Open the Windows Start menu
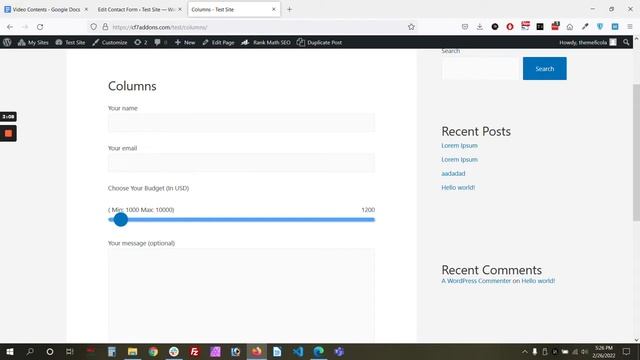Image resolution: width=640 pixels, height=360 pixels. [10, 351]
